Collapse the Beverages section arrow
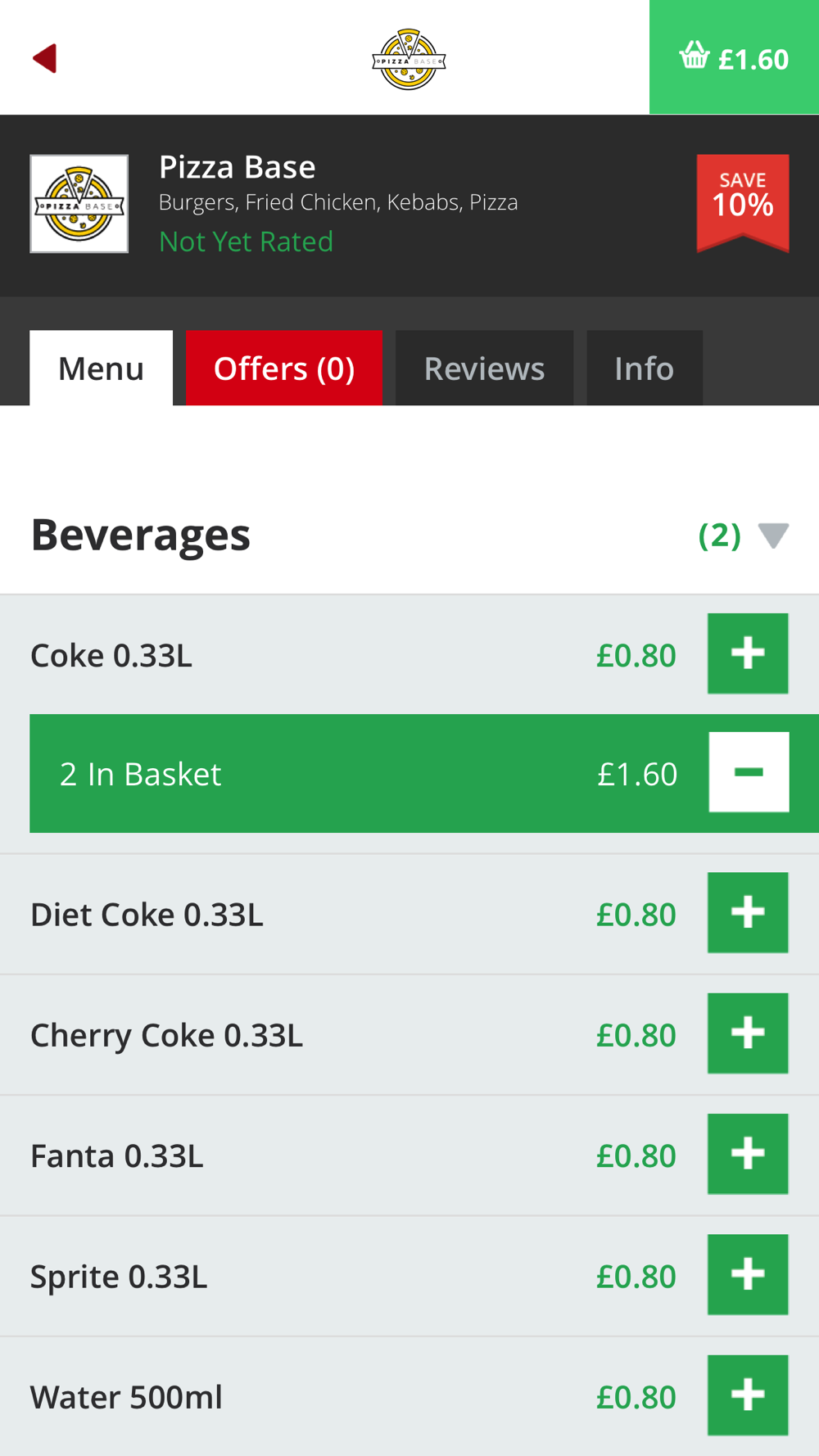Viewport: 819px width, 1456px height. [773, 536]
